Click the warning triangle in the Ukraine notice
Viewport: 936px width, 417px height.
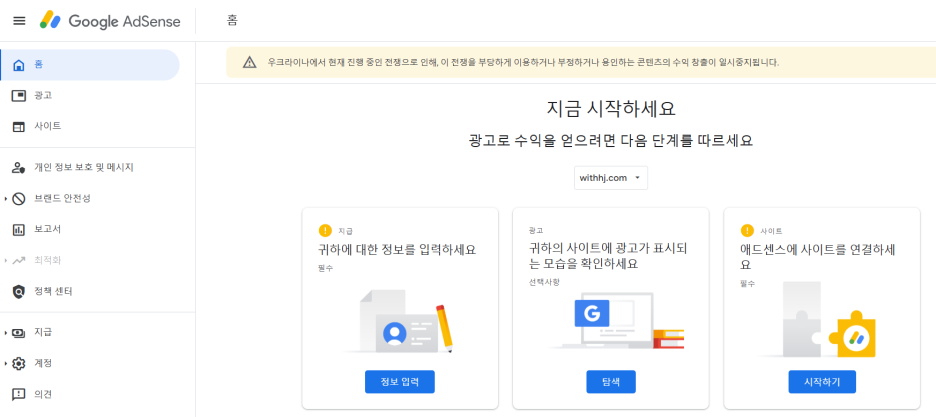pos(250,62)
